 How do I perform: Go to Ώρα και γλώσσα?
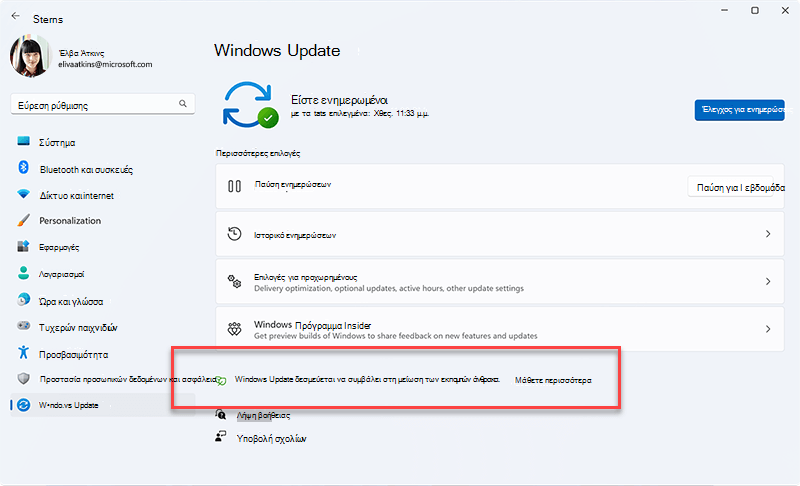pos(71,302)
